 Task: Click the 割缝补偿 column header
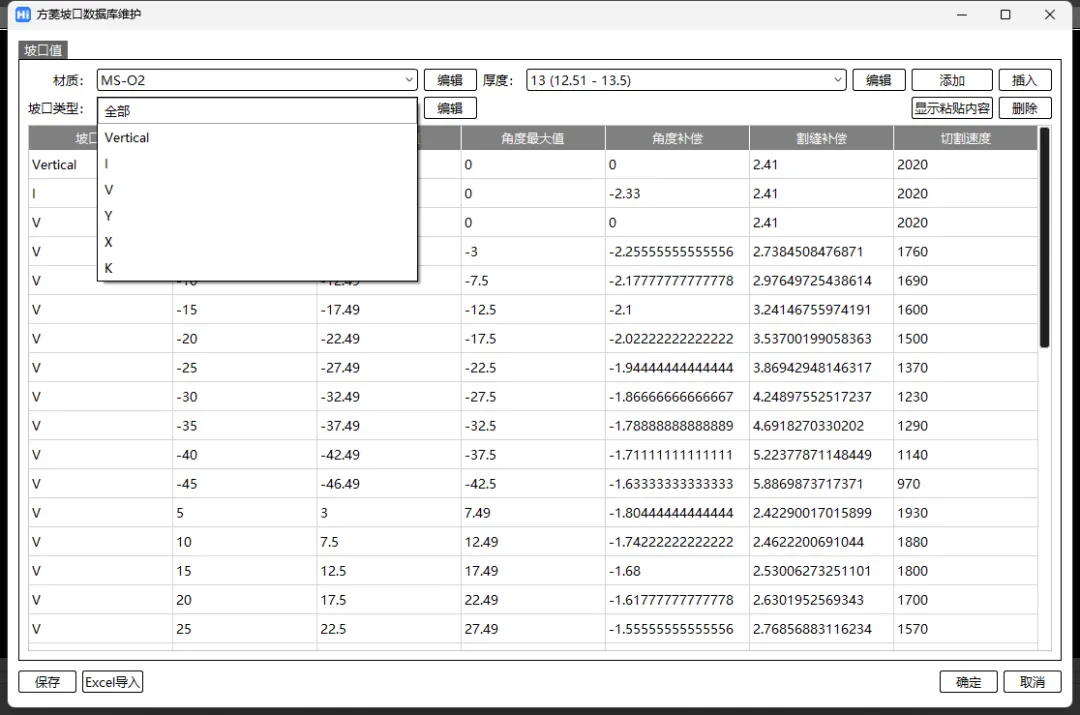[821, 138]
